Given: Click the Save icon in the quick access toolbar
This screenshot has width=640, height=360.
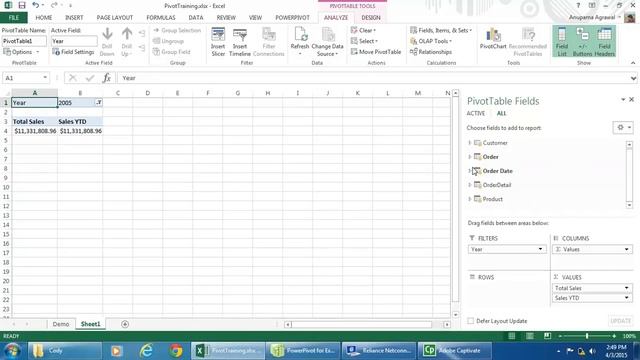Looking at the screenshot, I should pyautogui.click(x=22, y=5).
